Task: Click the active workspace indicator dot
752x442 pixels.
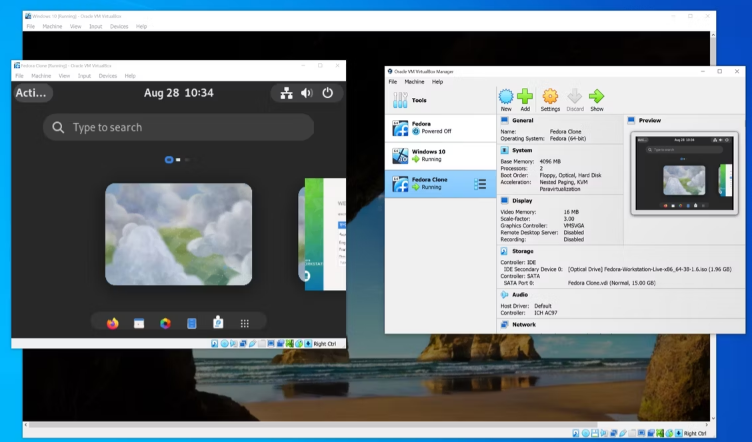Action: click(169, 160)
